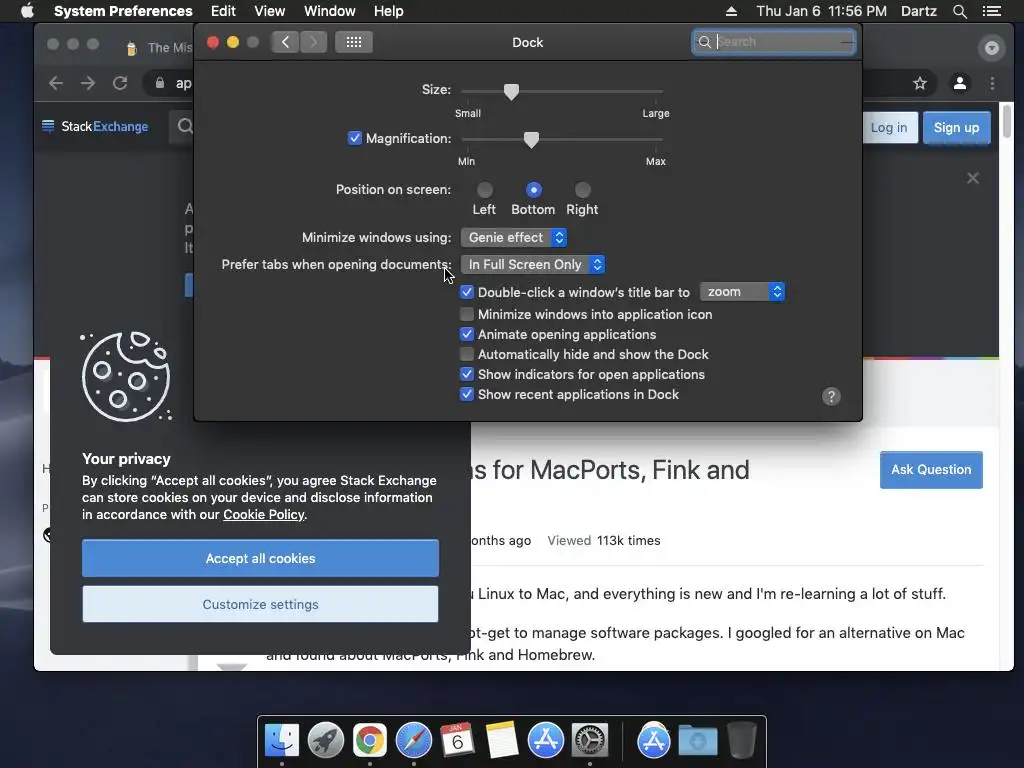Click Chrome back arrow
Image resolution: width=1024 pixels, height=768 pixels.
(56, 83)
